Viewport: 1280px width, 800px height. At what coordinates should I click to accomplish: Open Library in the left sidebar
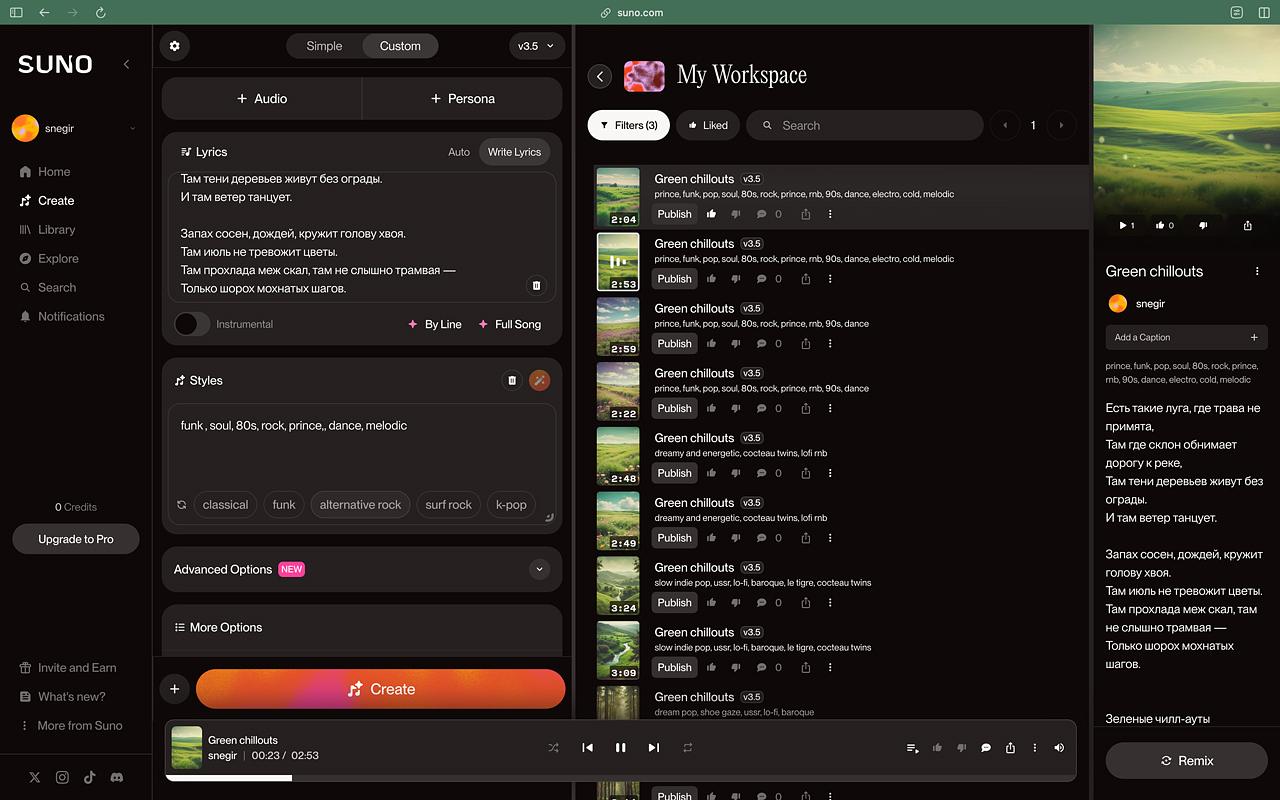click(56, 230)
